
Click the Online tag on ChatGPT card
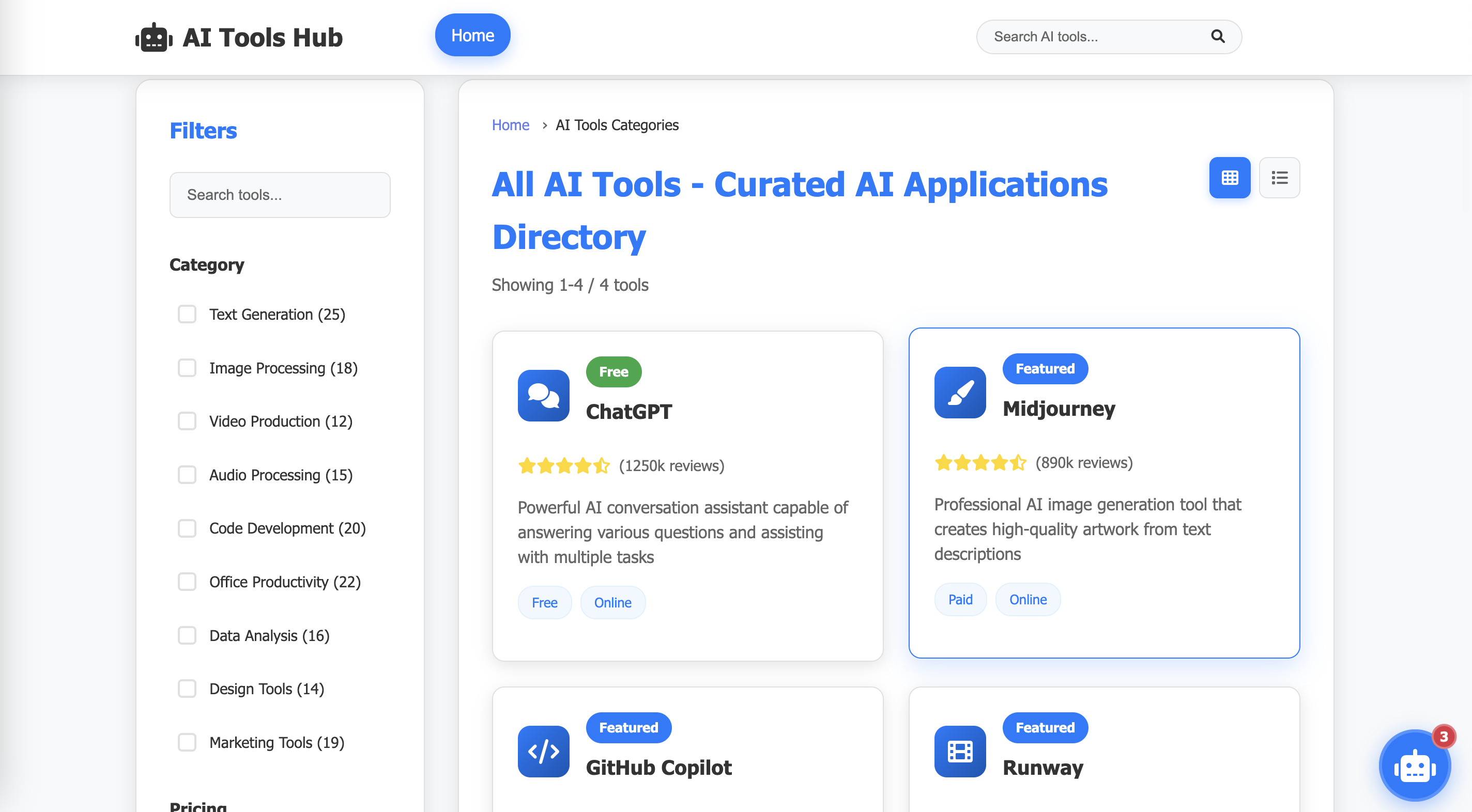click(612, 602)
